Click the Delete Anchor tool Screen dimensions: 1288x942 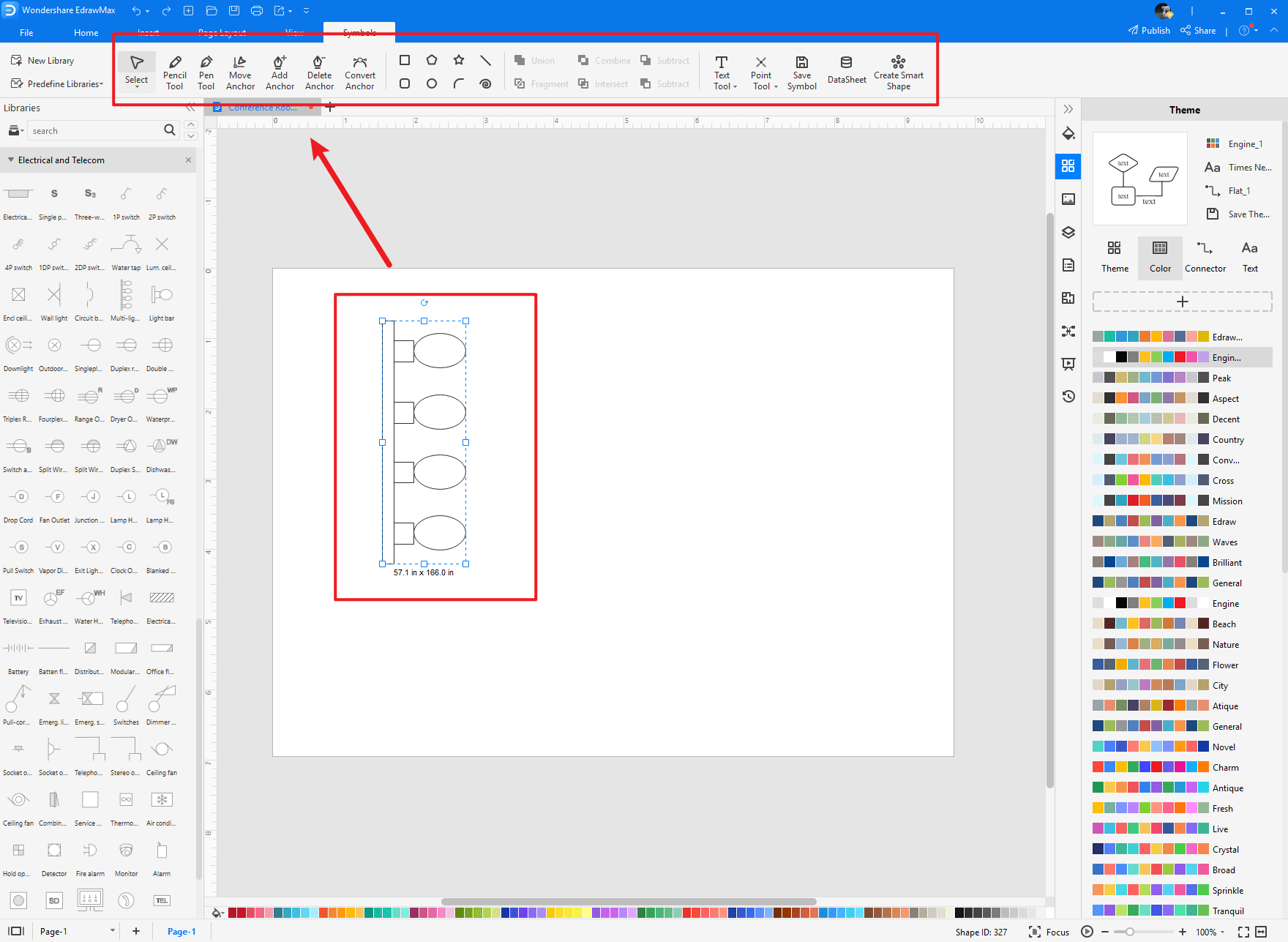tap(319, 72)
